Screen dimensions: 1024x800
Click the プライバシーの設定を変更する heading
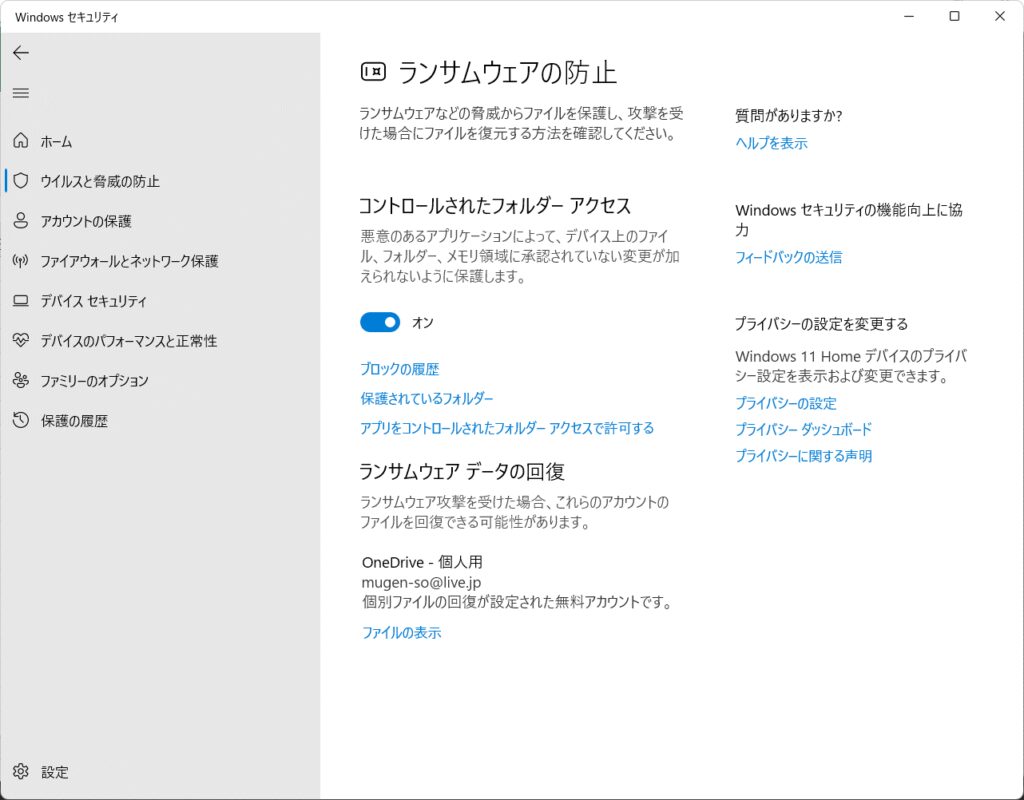(822, 324)
